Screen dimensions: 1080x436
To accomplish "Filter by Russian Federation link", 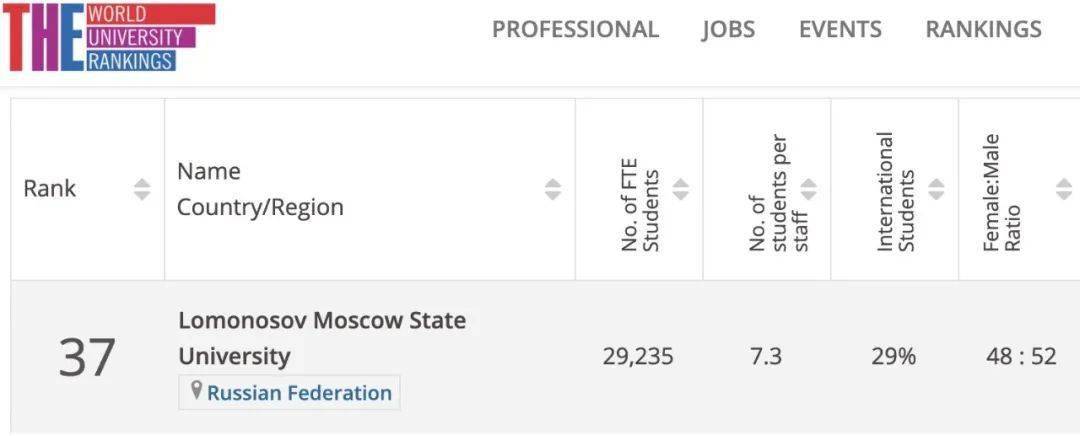I will tap(299, 393).
